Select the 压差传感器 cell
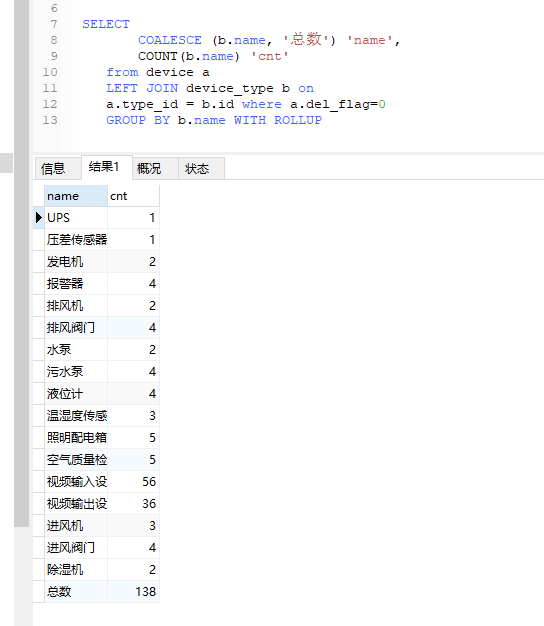 point(75,240)
